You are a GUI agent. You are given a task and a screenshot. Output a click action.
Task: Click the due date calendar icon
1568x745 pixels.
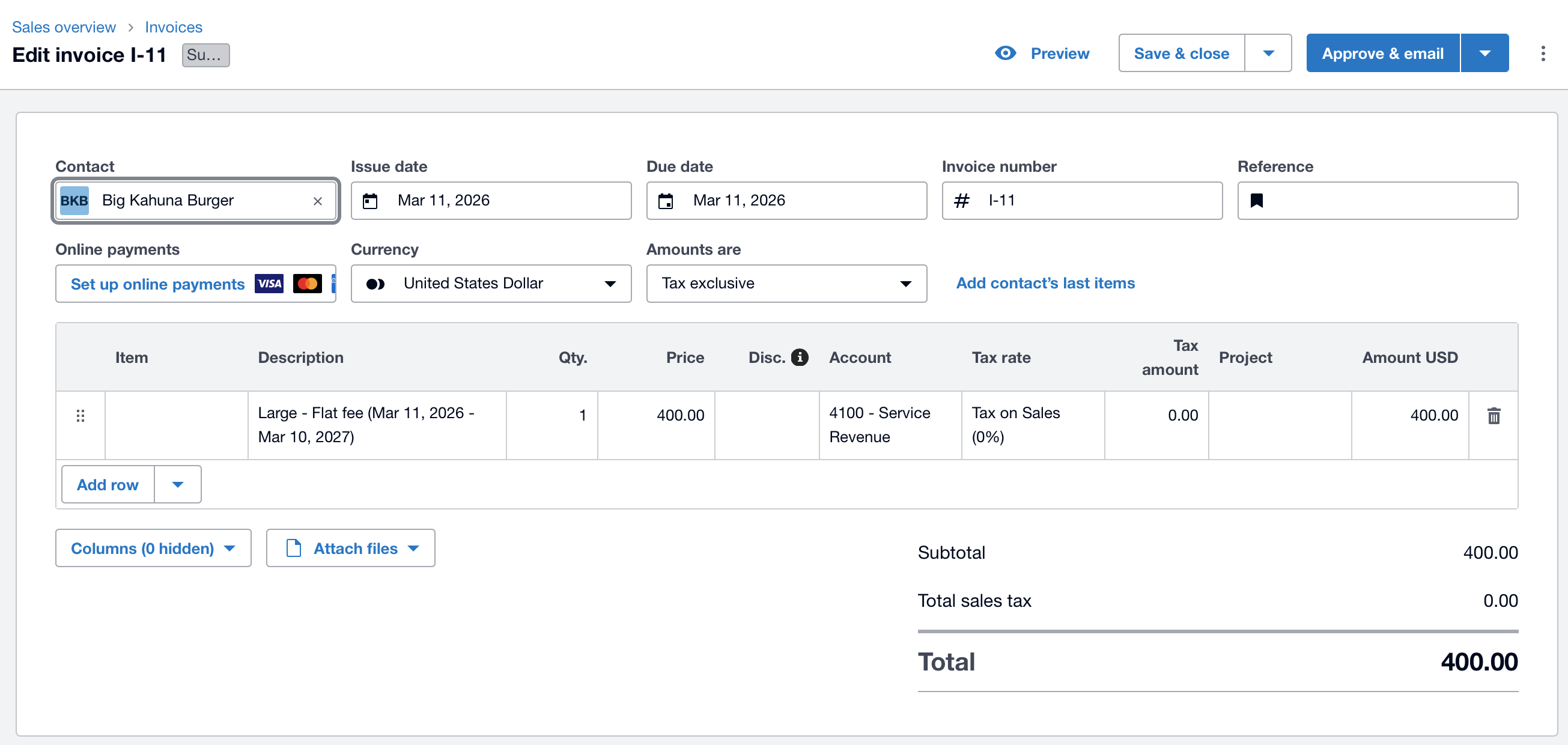[666, 201]
